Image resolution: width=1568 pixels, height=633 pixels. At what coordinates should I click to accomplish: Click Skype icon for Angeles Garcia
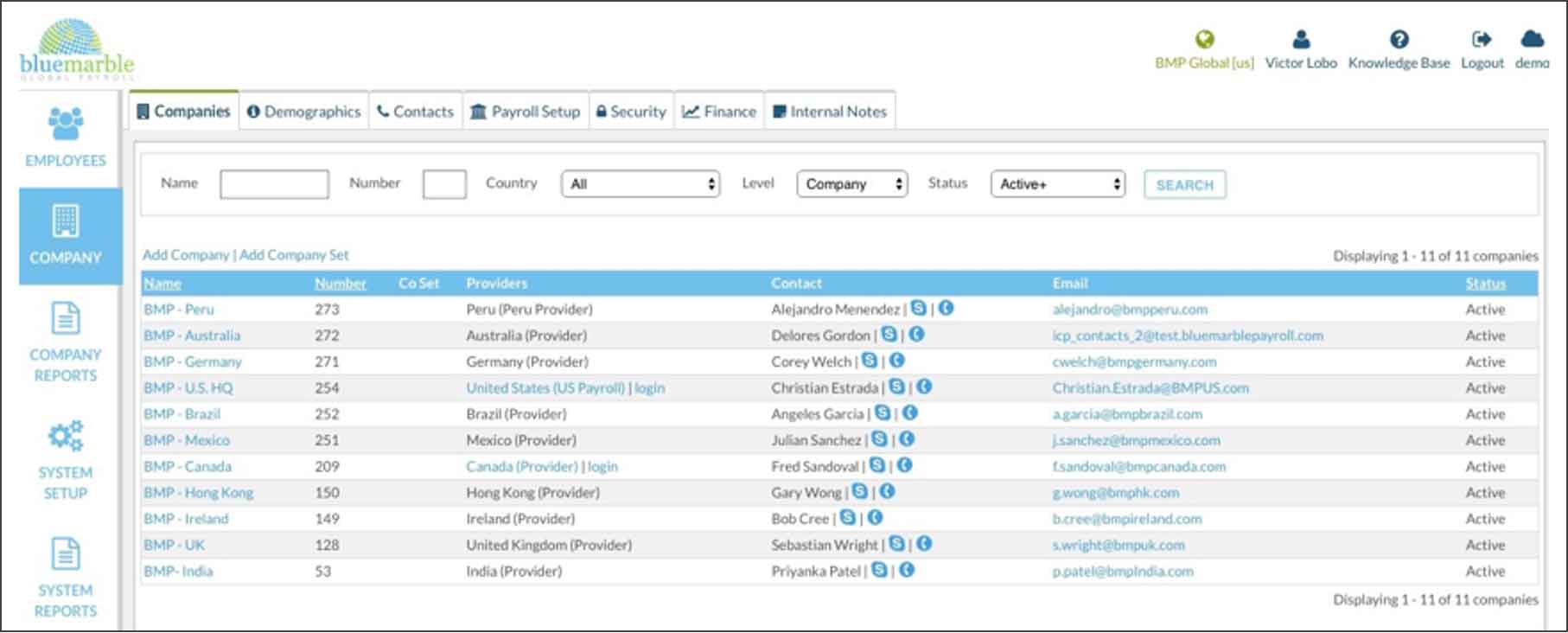pyautogui.click(x=883, y=412)
